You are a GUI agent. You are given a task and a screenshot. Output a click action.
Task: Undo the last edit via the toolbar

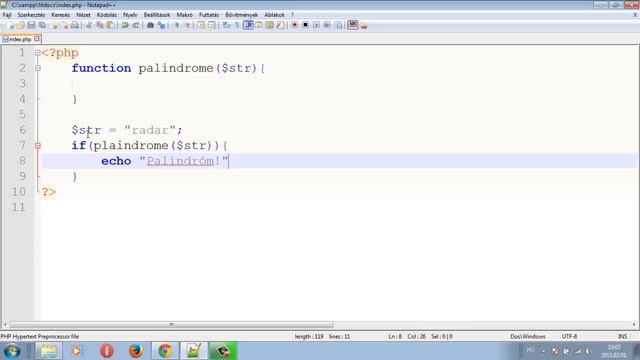coord(124,25)
